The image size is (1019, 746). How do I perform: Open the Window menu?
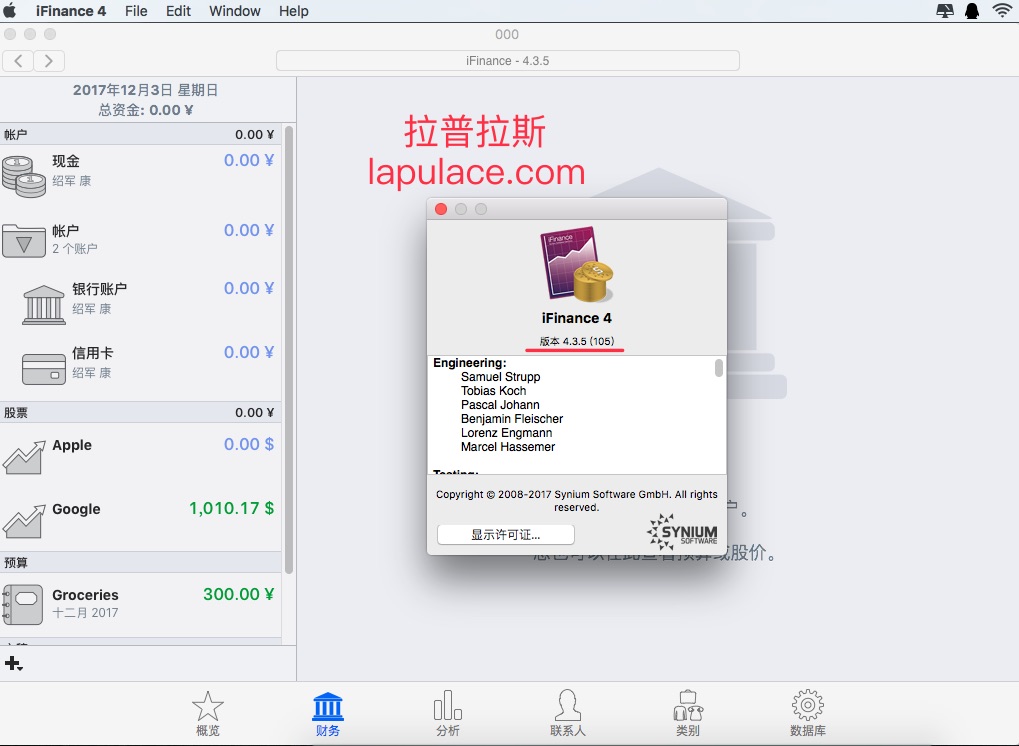click(x=235, y=11)
